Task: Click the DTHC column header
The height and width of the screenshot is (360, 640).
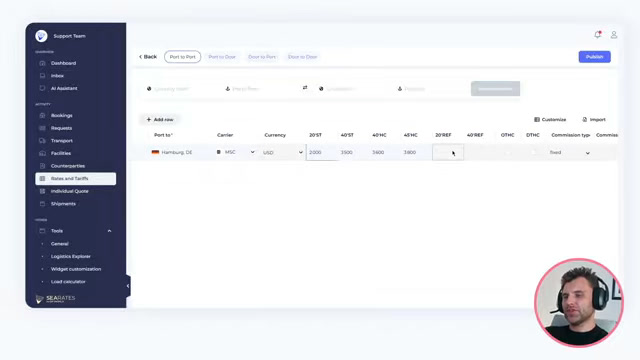Action: 533,135
